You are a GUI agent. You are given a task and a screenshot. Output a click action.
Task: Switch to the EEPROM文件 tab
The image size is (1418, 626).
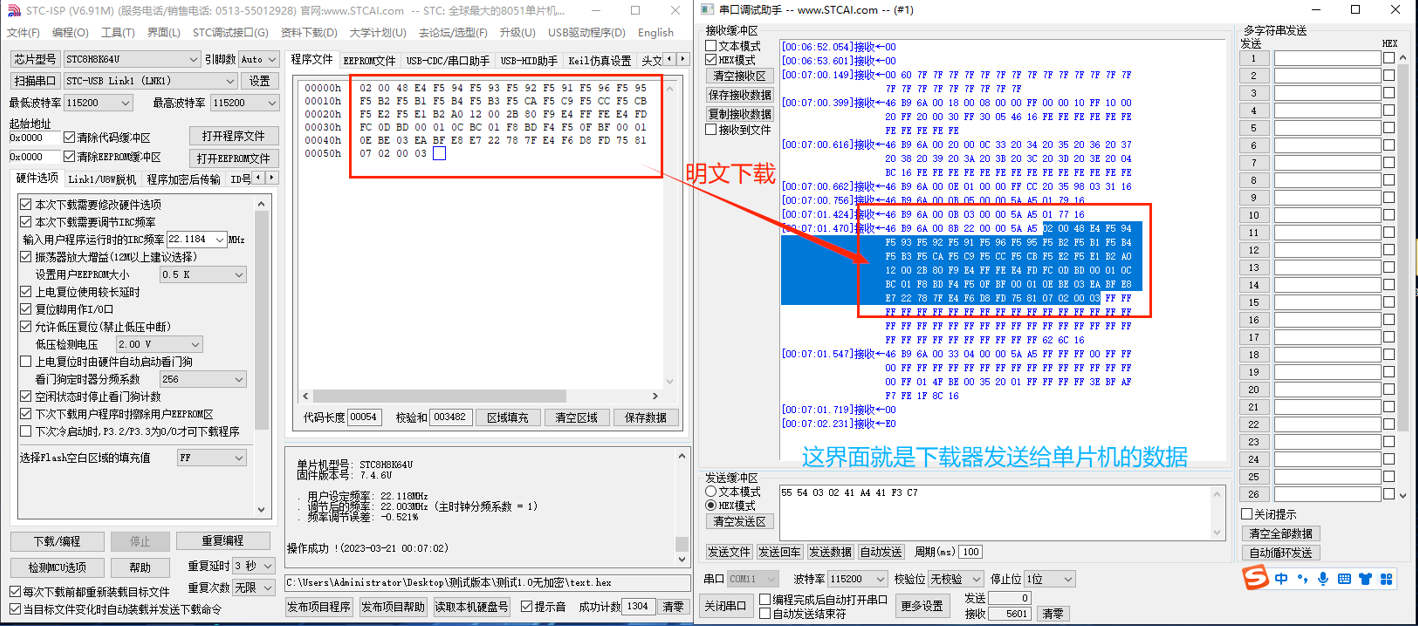[369, 61]
